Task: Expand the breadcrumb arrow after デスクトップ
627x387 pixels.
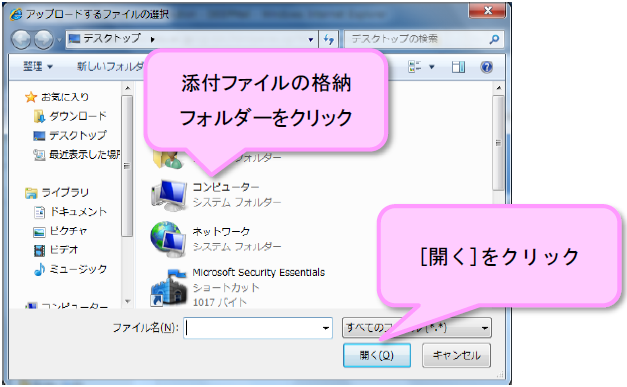Action: [x=152, y=39]
